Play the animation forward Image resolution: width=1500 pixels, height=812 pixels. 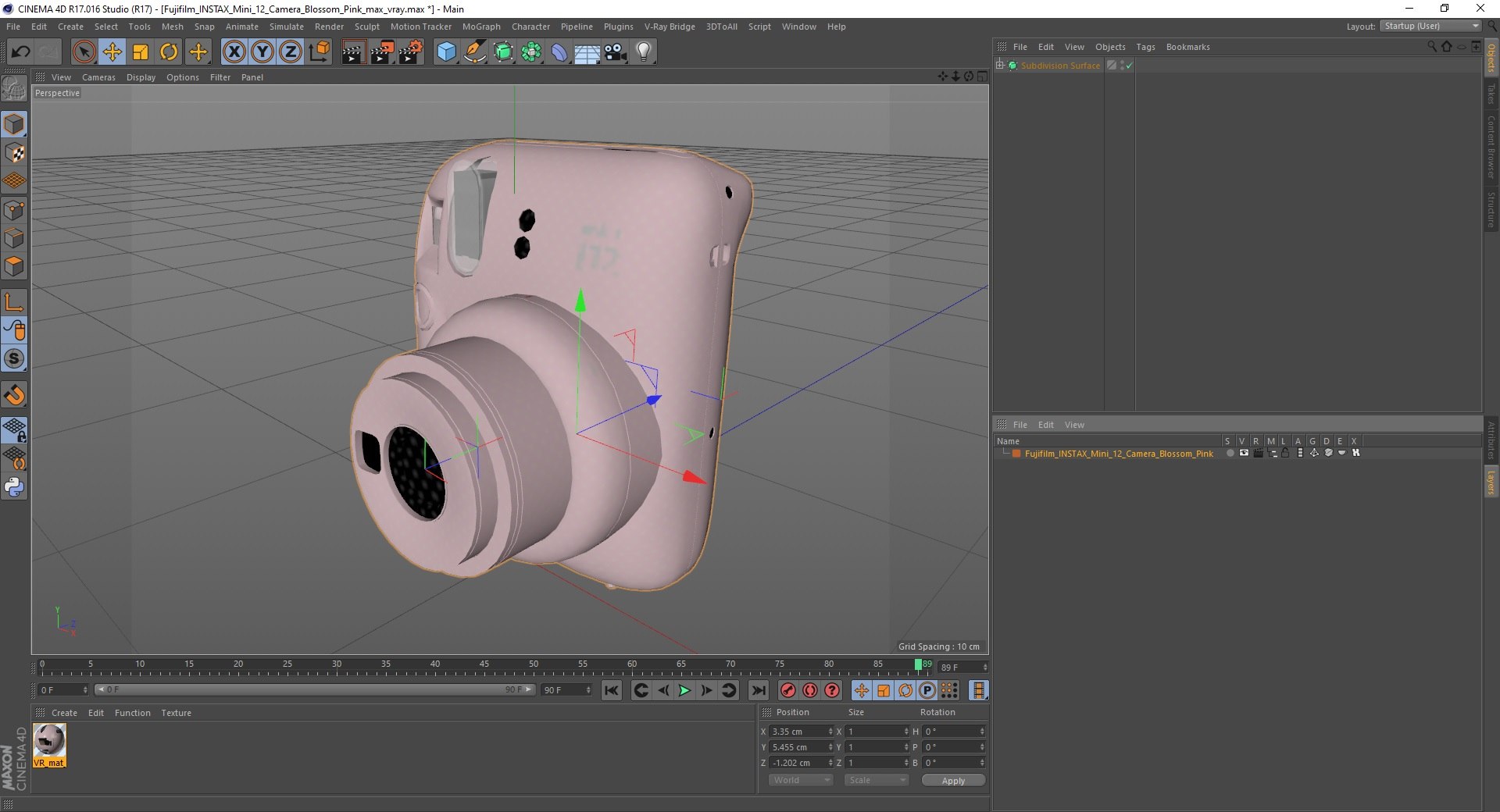[x=684, y=690]
